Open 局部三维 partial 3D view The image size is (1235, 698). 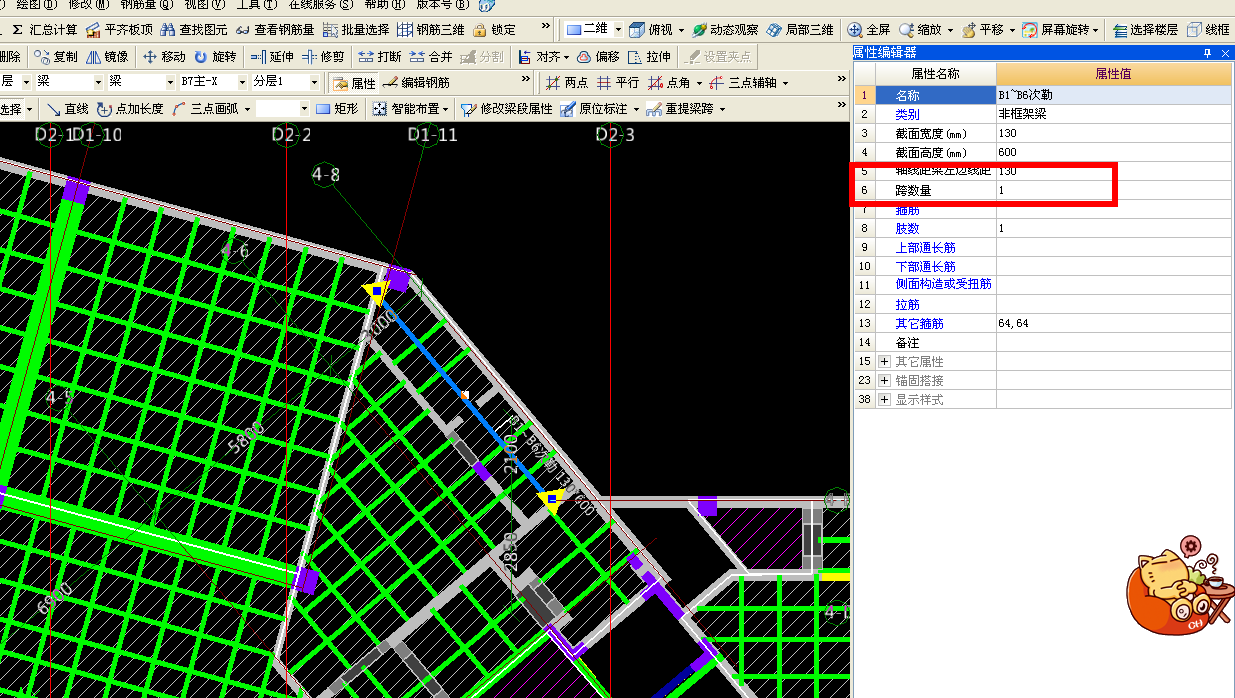click(801, 30)
